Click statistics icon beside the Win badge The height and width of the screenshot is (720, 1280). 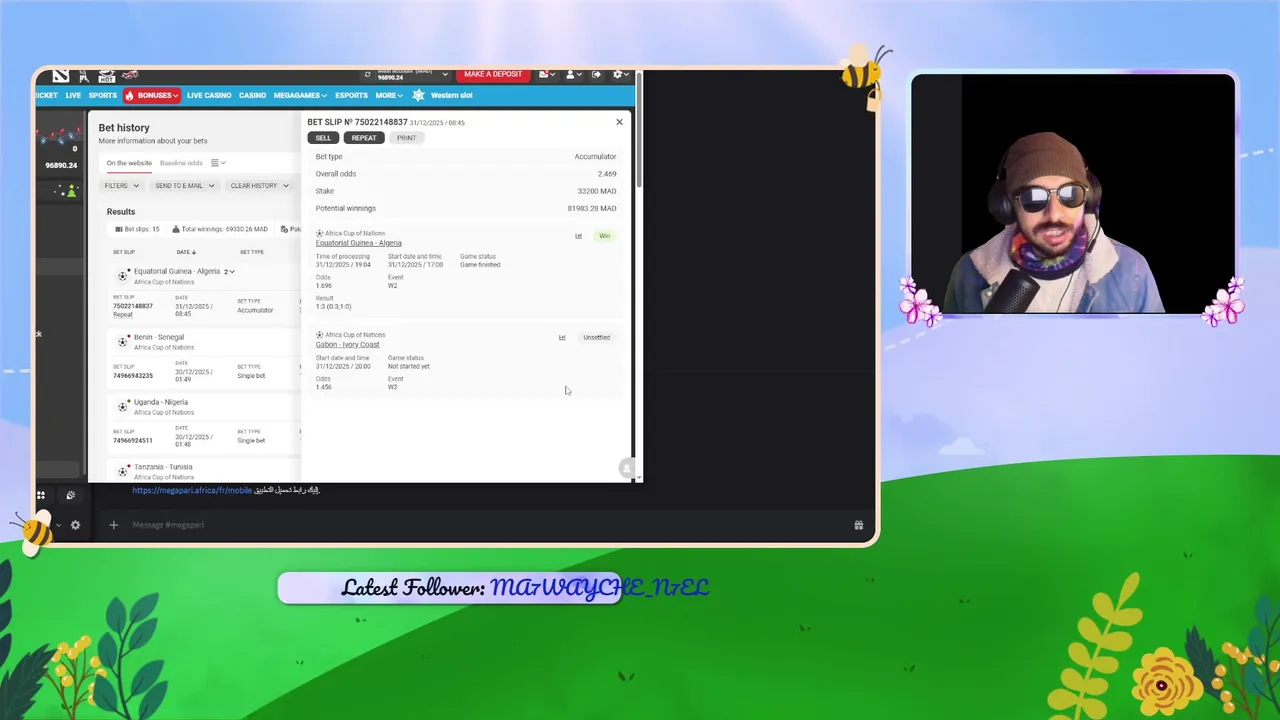point(578,236)
